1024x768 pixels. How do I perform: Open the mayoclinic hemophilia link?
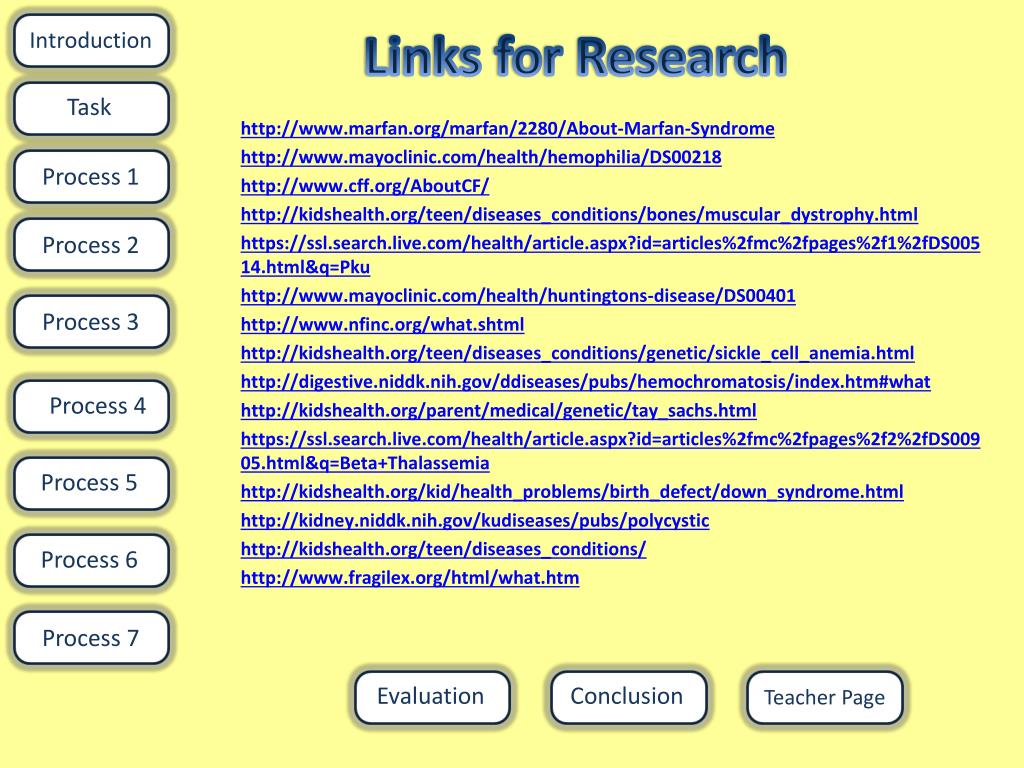pyautogui.click(x=481, y=157)
